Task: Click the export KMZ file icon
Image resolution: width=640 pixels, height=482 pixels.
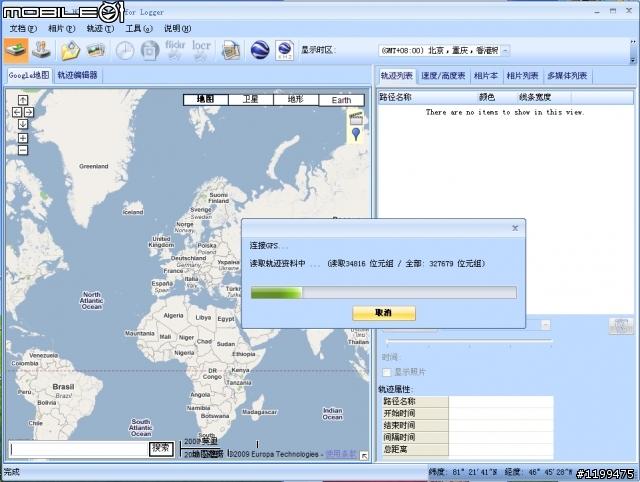Action: point(284,50)
